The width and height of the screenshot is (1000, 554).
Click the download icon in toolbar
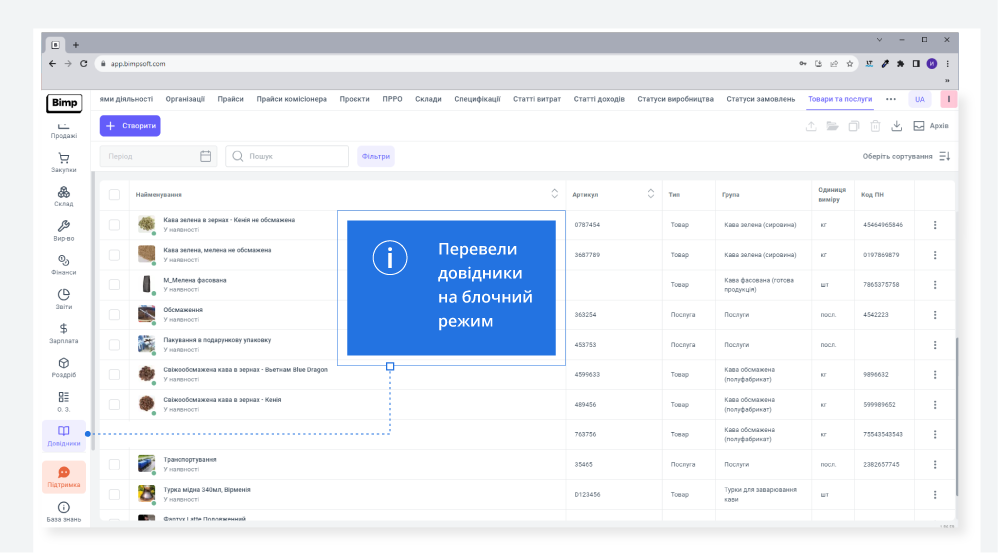click(x=897, y=126)
